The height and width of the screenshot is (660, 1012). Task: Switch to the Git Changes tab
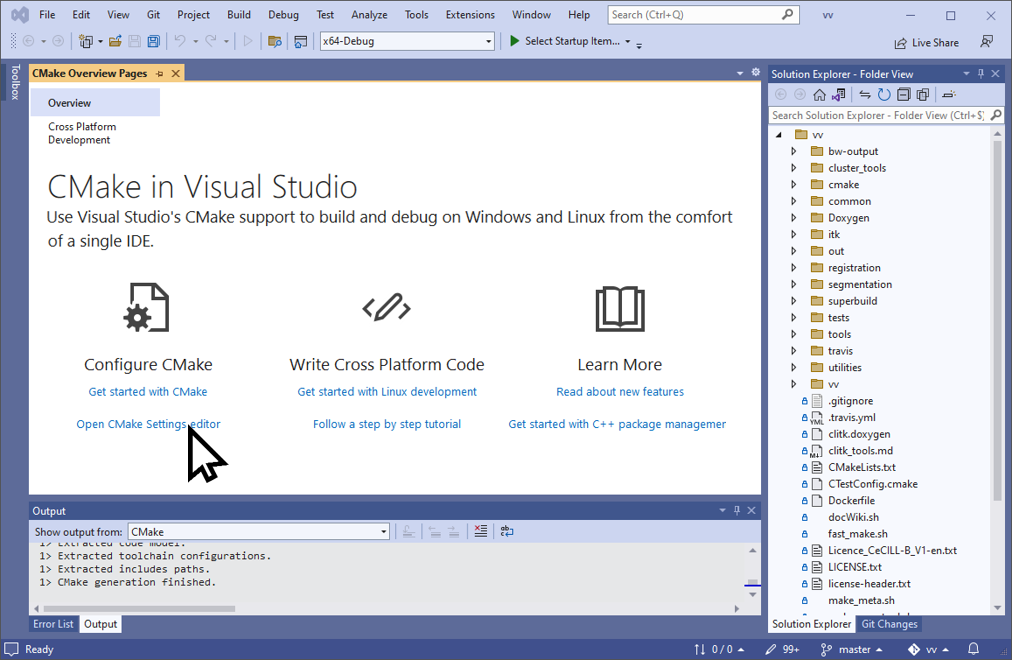click(x=889, y=624)
